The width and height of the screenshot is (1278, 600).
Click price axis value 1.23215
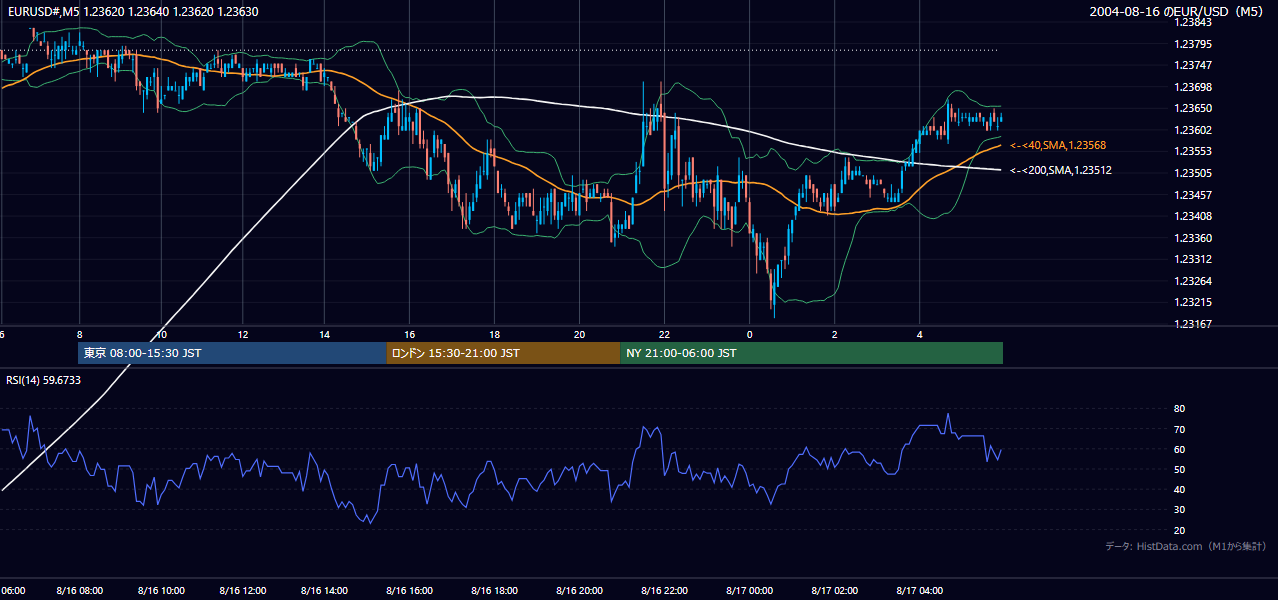[x=1192, y=302]
